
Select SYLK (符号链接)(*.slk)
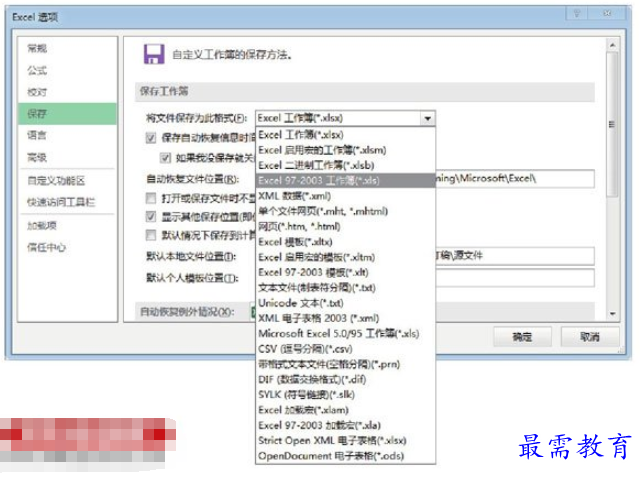coord(345,395)
